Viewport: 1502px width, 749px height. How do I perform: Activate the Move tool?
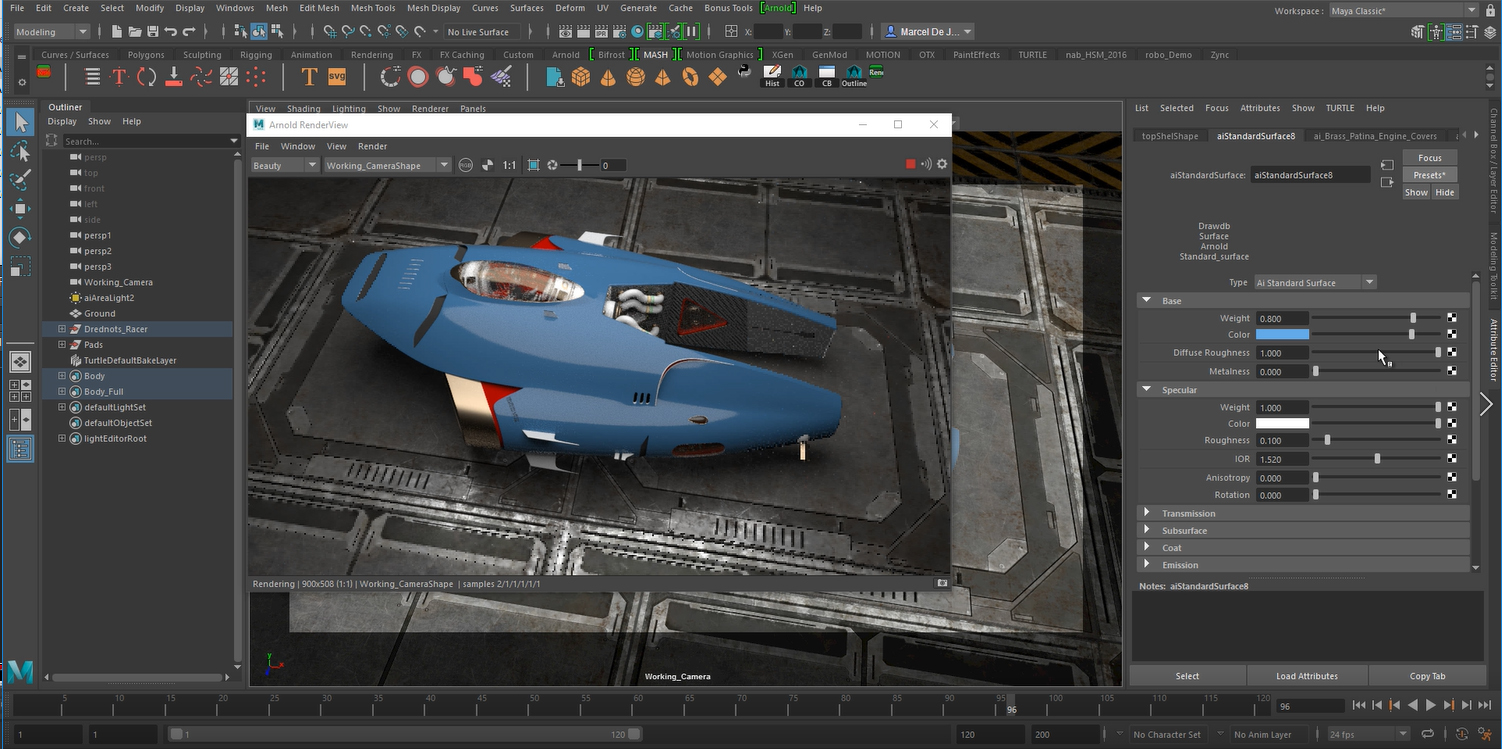point(21,208)
